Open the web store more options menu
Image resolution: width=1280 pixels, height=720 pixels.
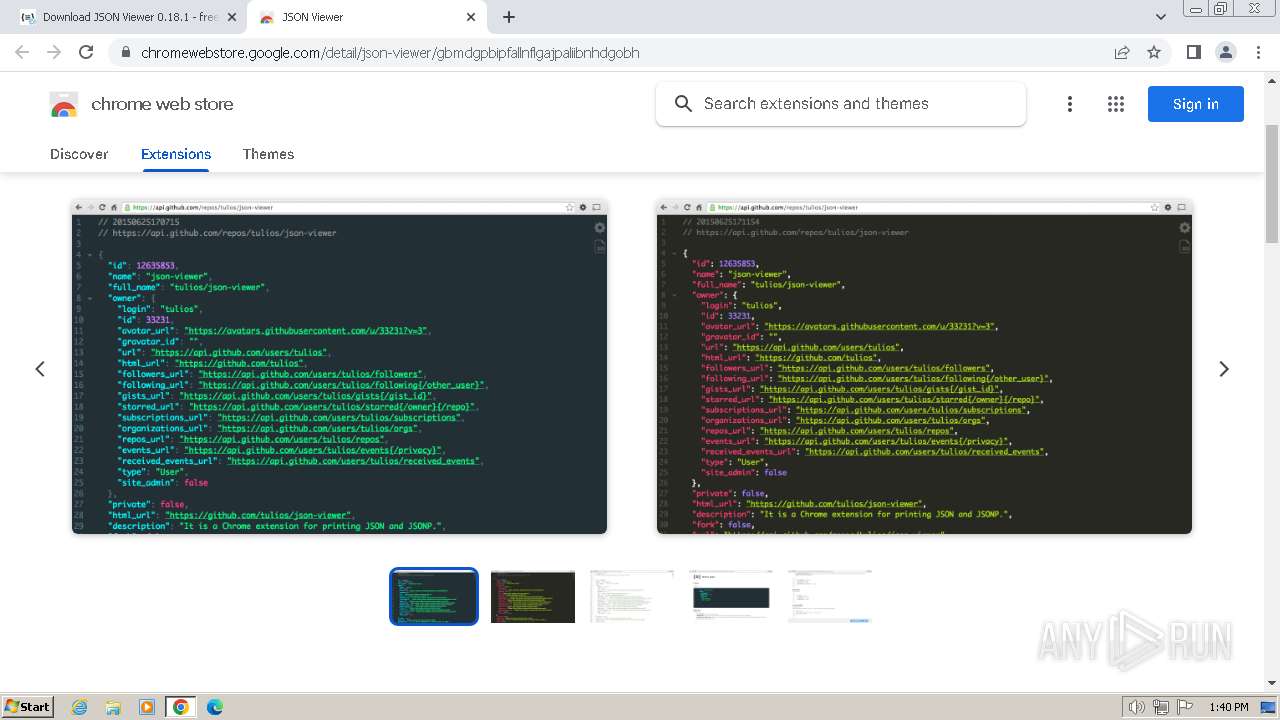click(1070, 104)
